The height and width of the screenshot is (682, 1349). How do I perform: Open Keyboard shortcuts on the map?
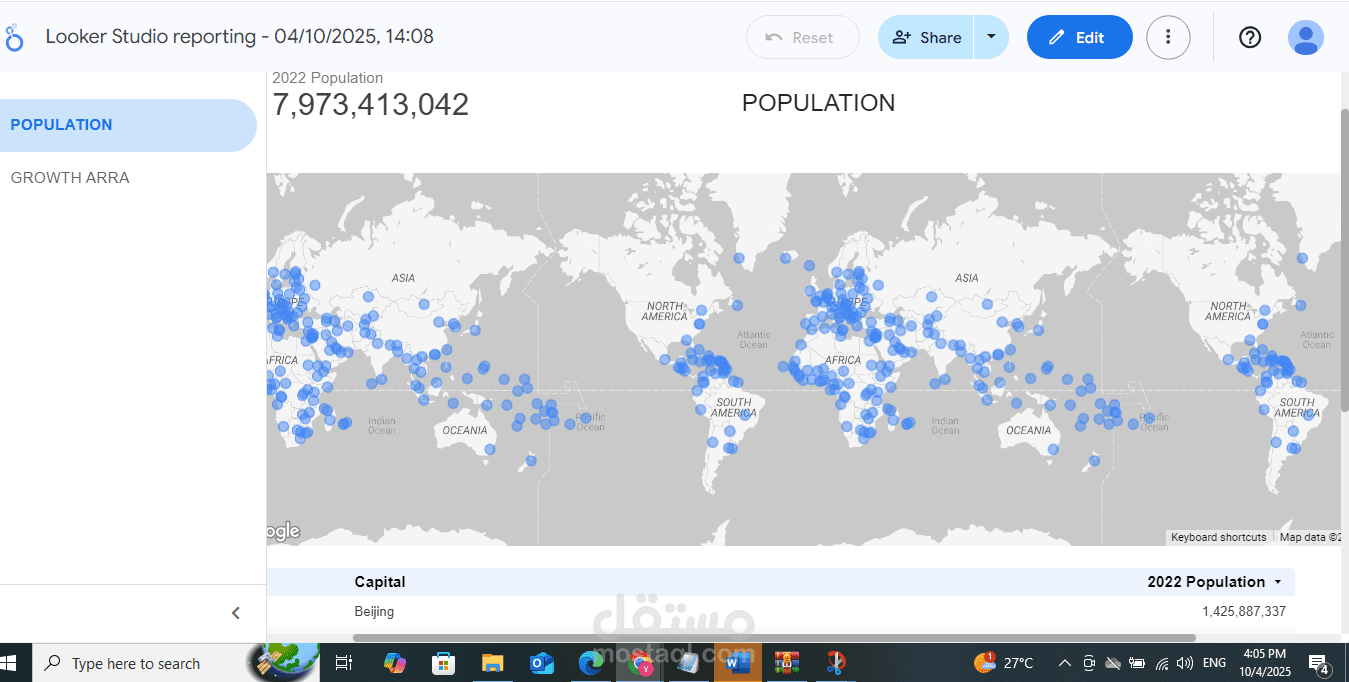pos(1218,537)
